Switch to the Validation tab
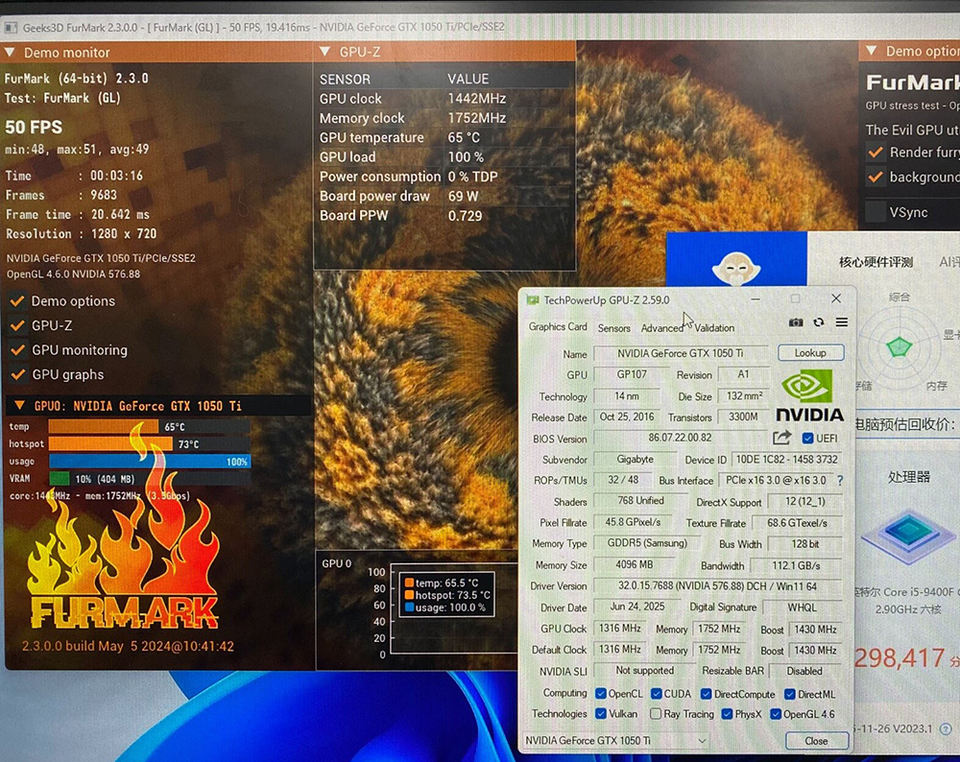This screenshot has width=960, height=762. (714, 328)
